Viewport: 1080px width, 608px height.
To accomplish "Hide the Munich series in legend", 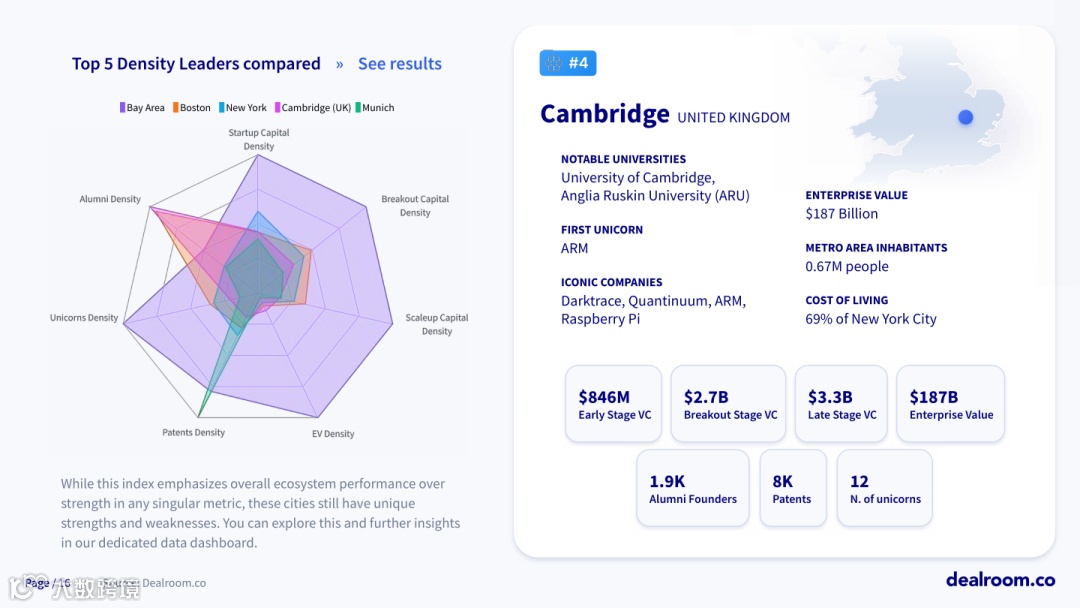I will (374, 108).
